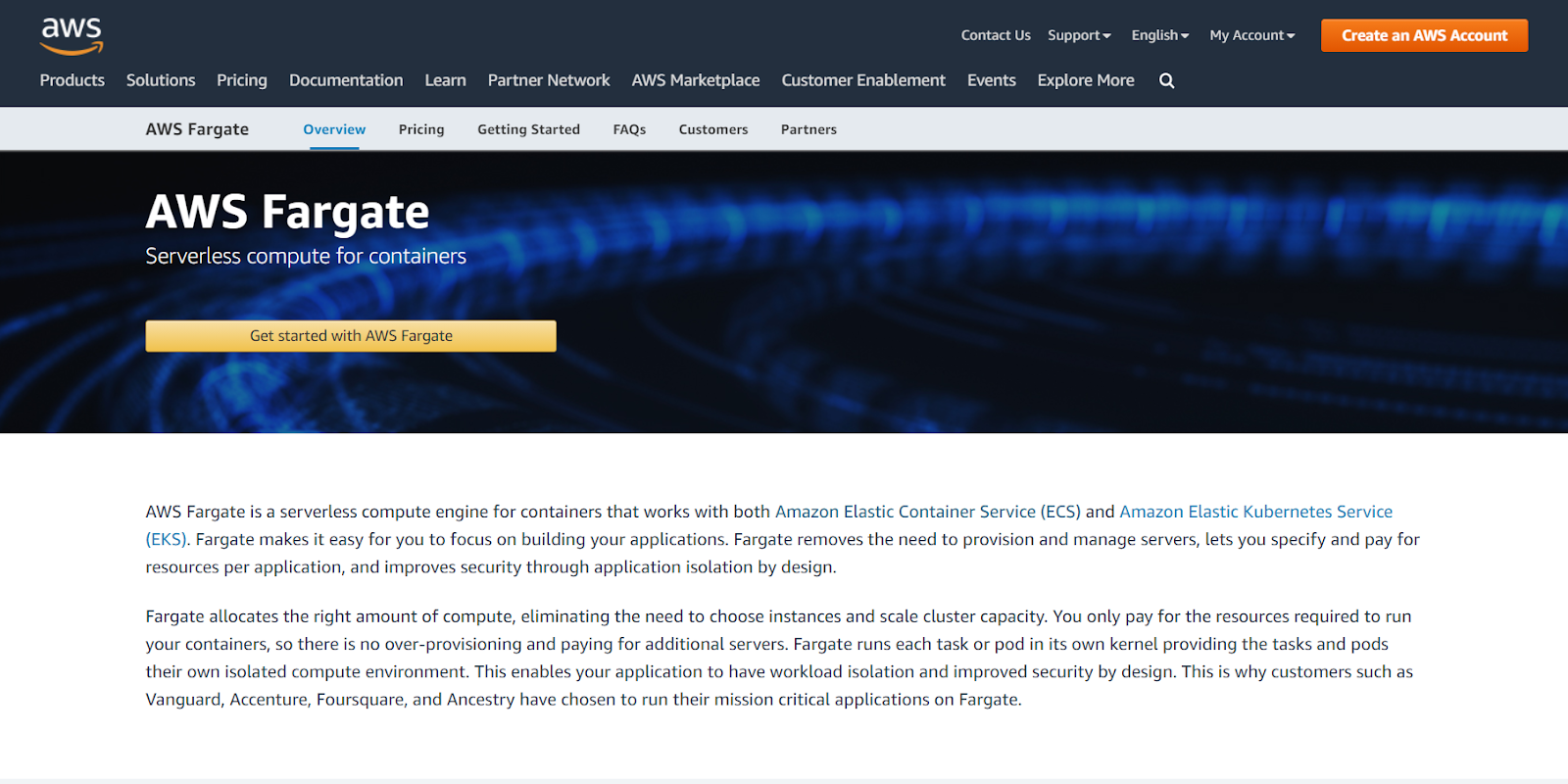The height and width of the screenshot is (784, 1568).
Task: Click Create an AWS Account button
Action: [x=1424, y=35]
